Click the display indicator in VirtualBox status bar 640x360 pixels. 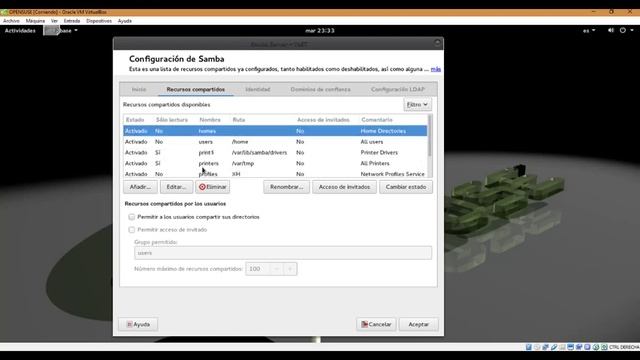(x=571, y=347)
